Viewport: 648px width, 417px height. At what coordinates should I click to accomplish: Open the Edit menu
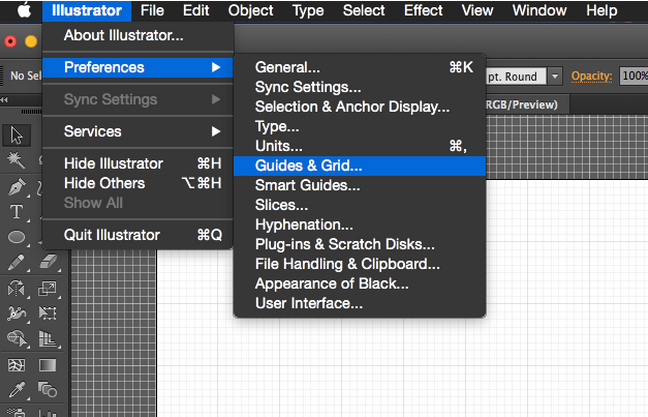196,10
